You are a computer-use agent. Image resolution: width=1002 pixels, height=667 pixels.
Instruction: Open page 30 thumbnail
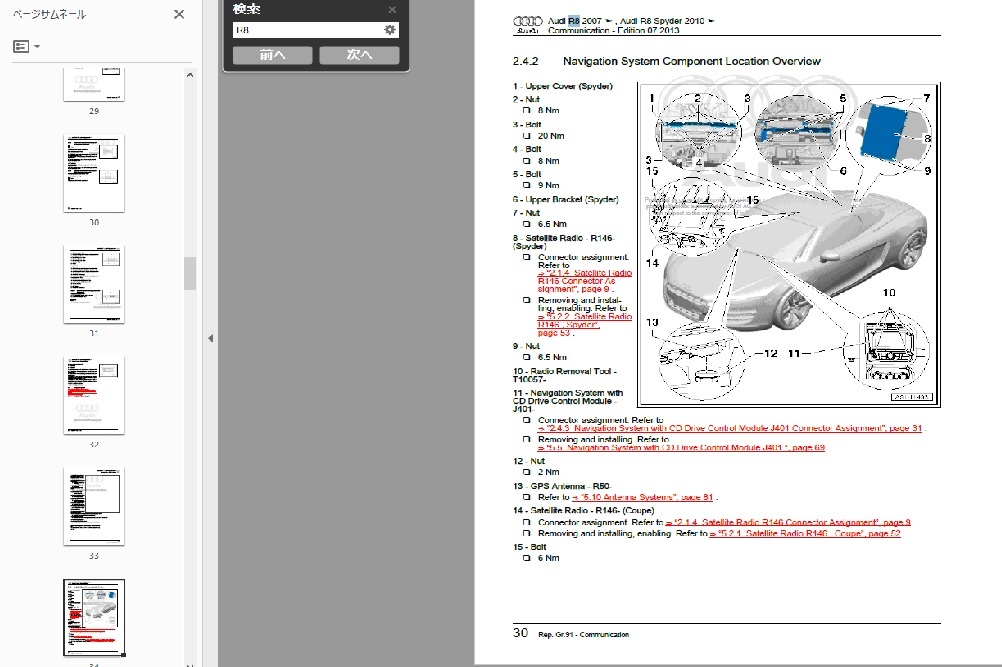click(x=94, y=173)
